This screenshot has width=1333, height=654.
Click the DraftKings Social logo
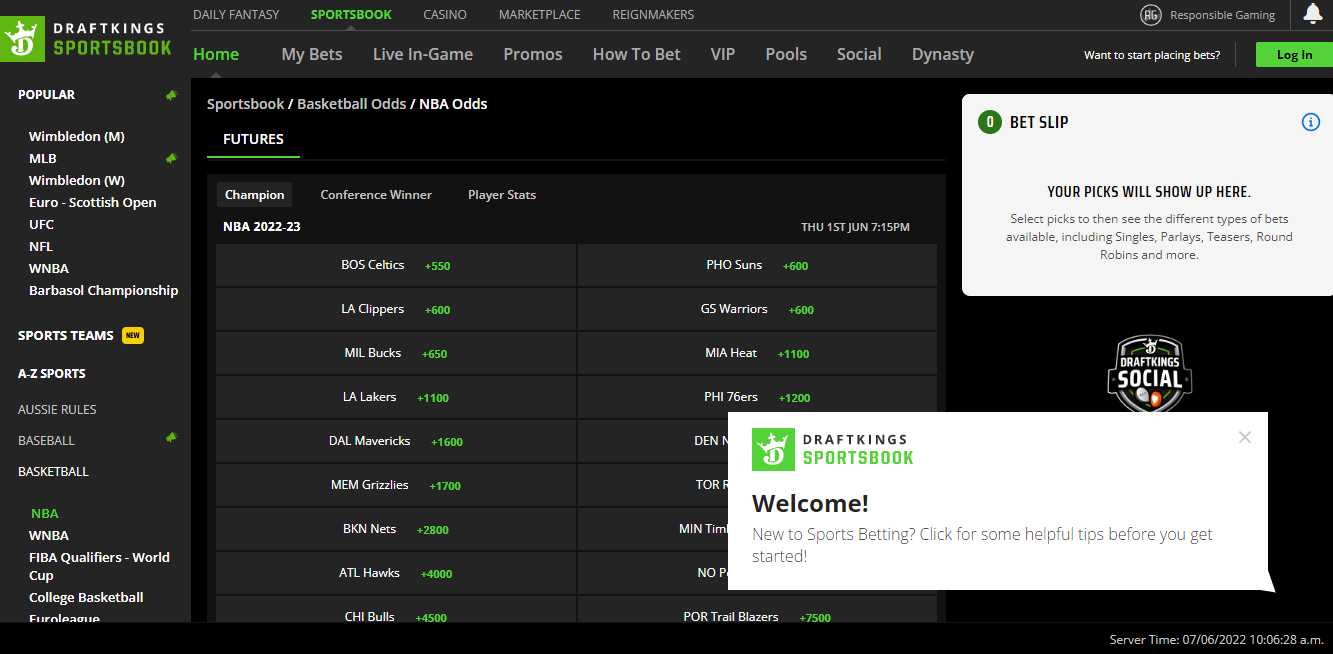click(x=1149, y=375)
